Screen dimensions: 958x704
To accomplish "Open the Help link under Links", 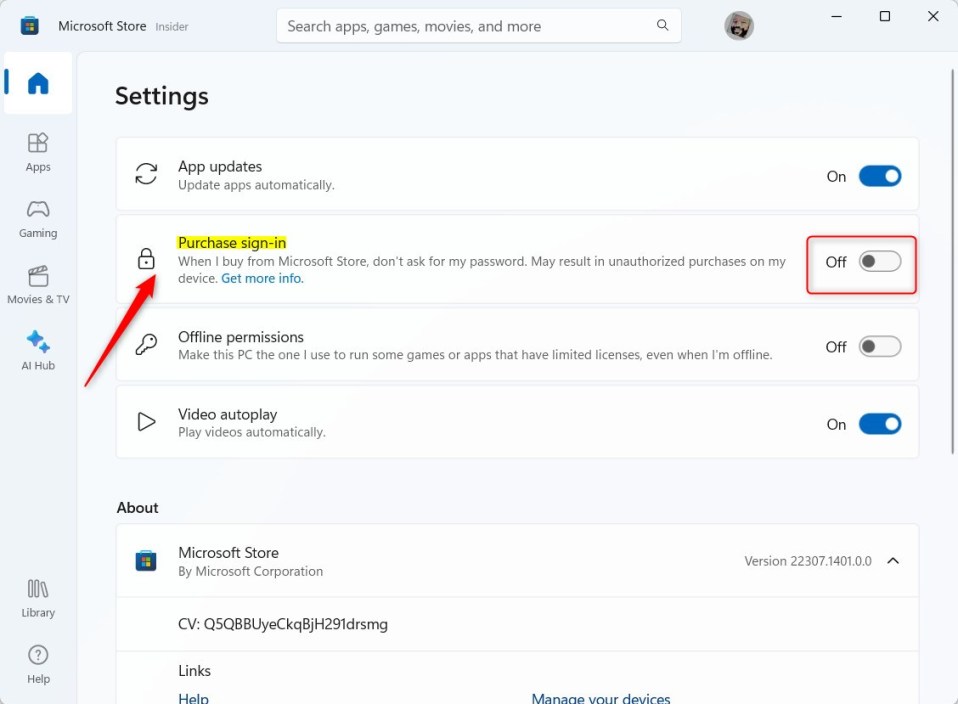I will point(193,698).
